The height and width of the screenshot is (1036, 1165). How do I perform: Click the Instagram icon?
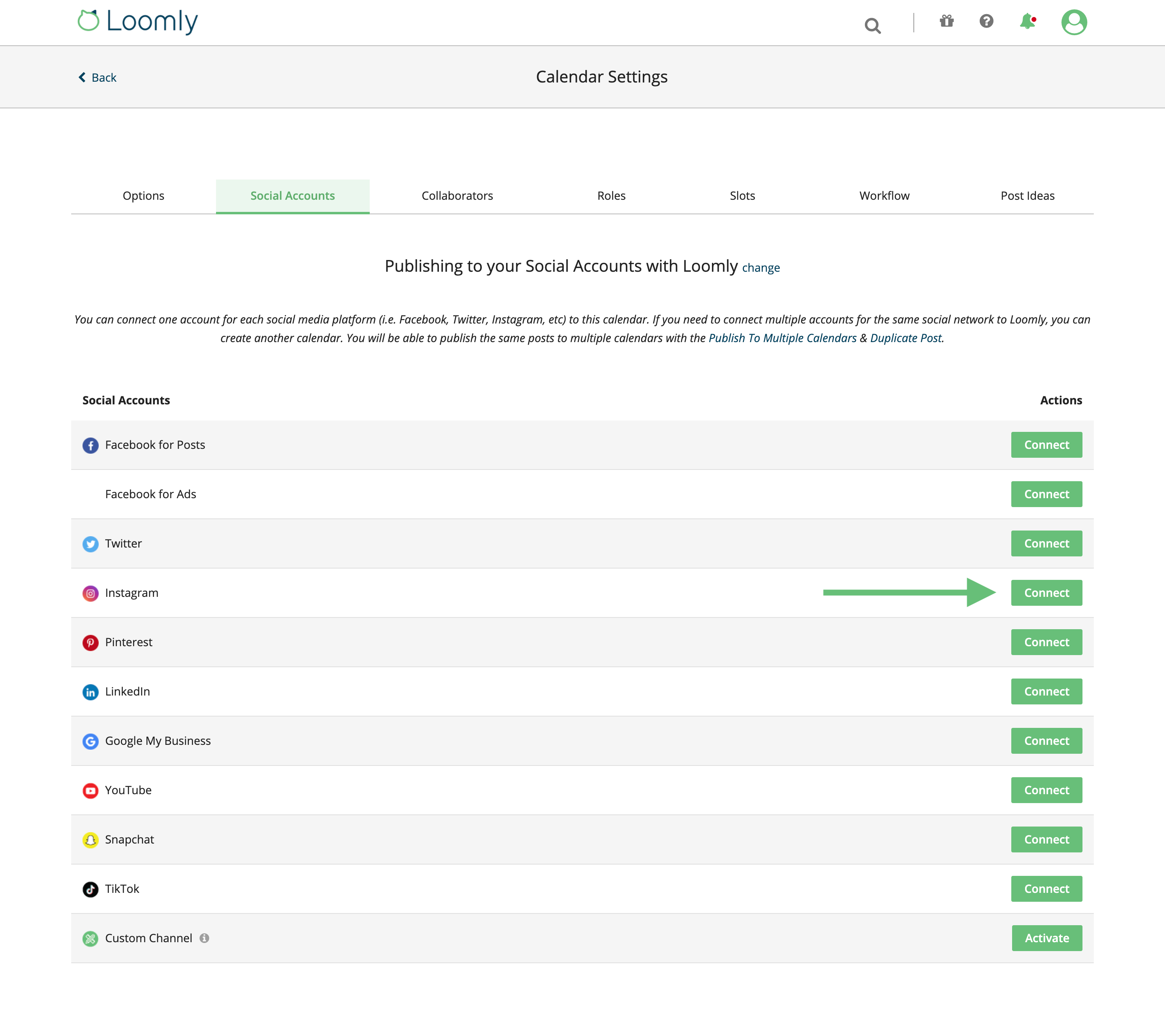91,593
